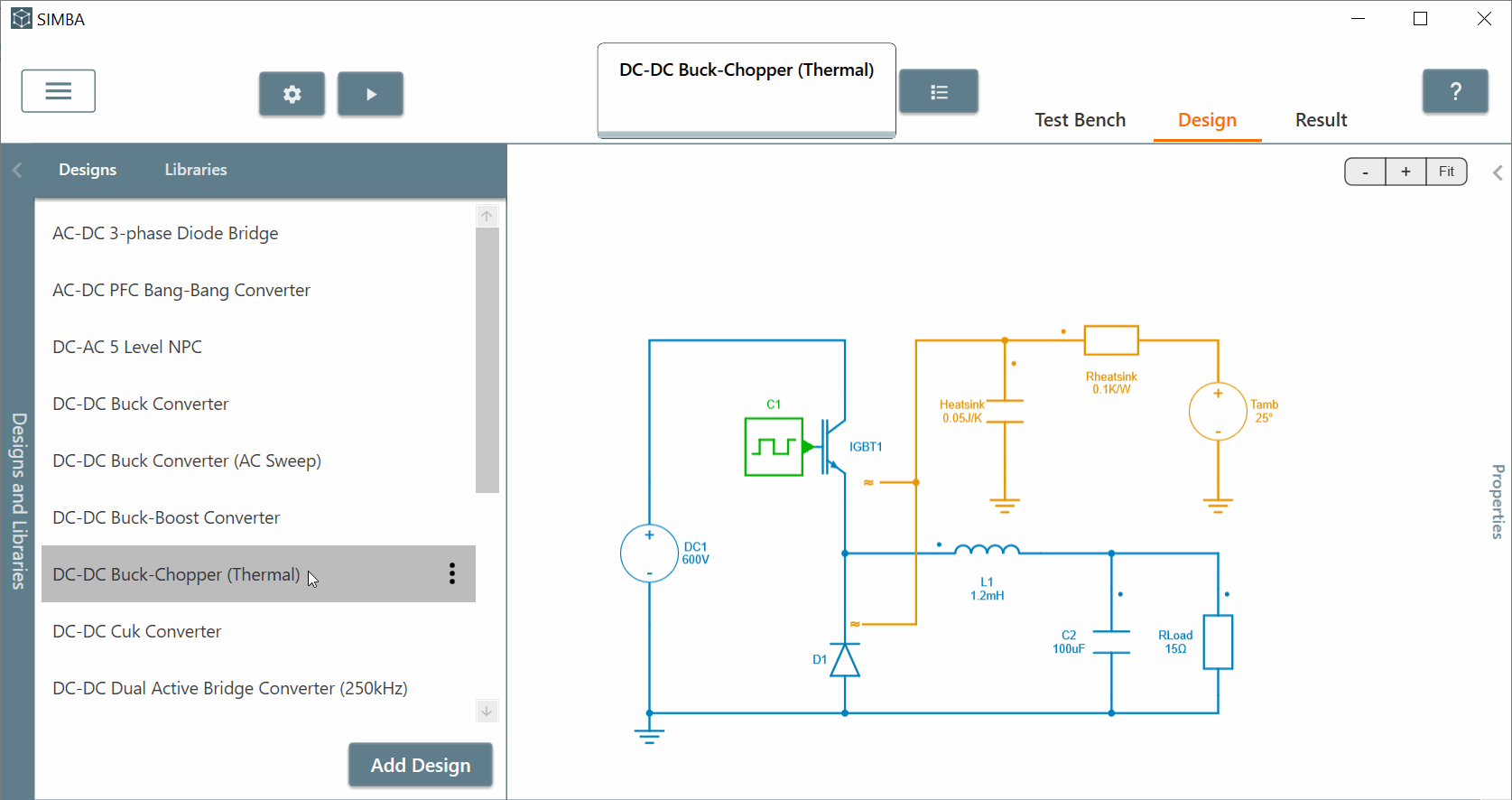
Task: Open help with question mark button
Action: 1454,91
